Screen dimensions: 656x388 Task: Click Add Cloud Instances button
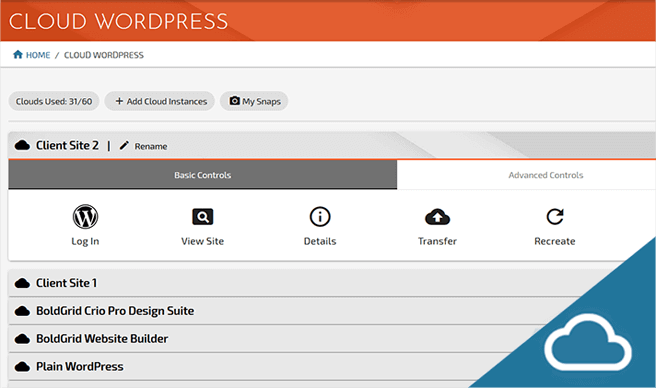[160, 101]
